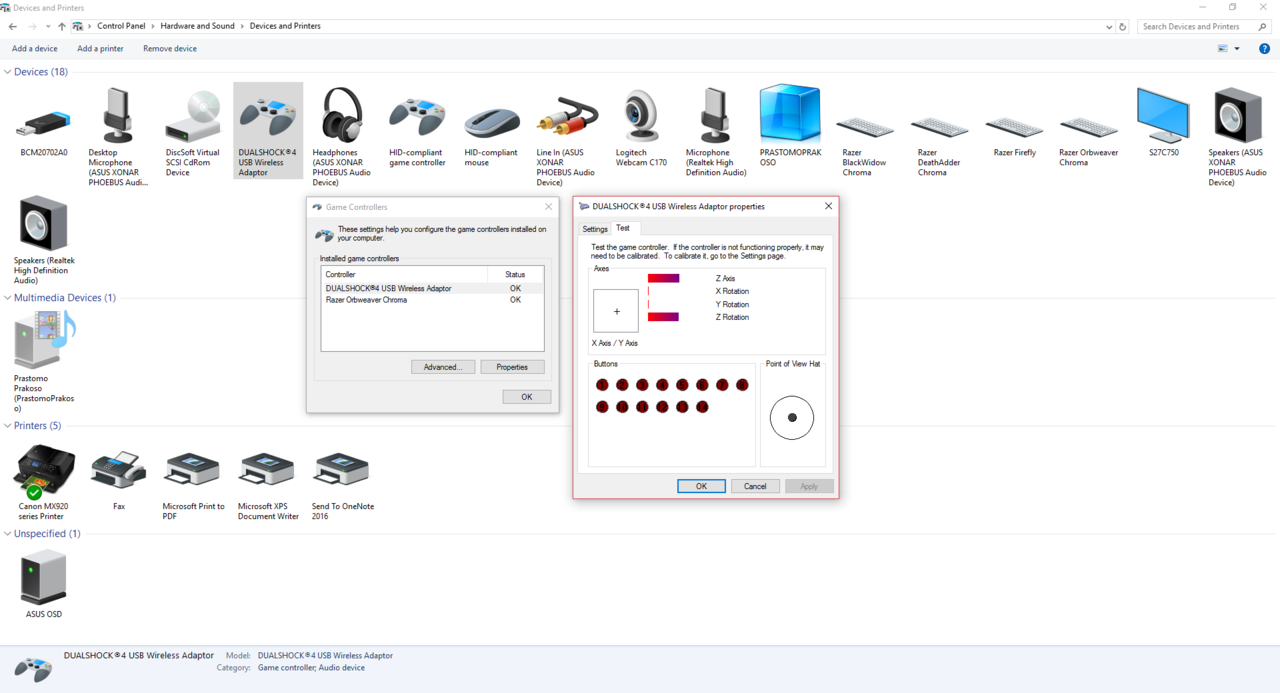1280x693 pixels.
Task: Open the view options dropdown arrow
Action: (1237, 49)
